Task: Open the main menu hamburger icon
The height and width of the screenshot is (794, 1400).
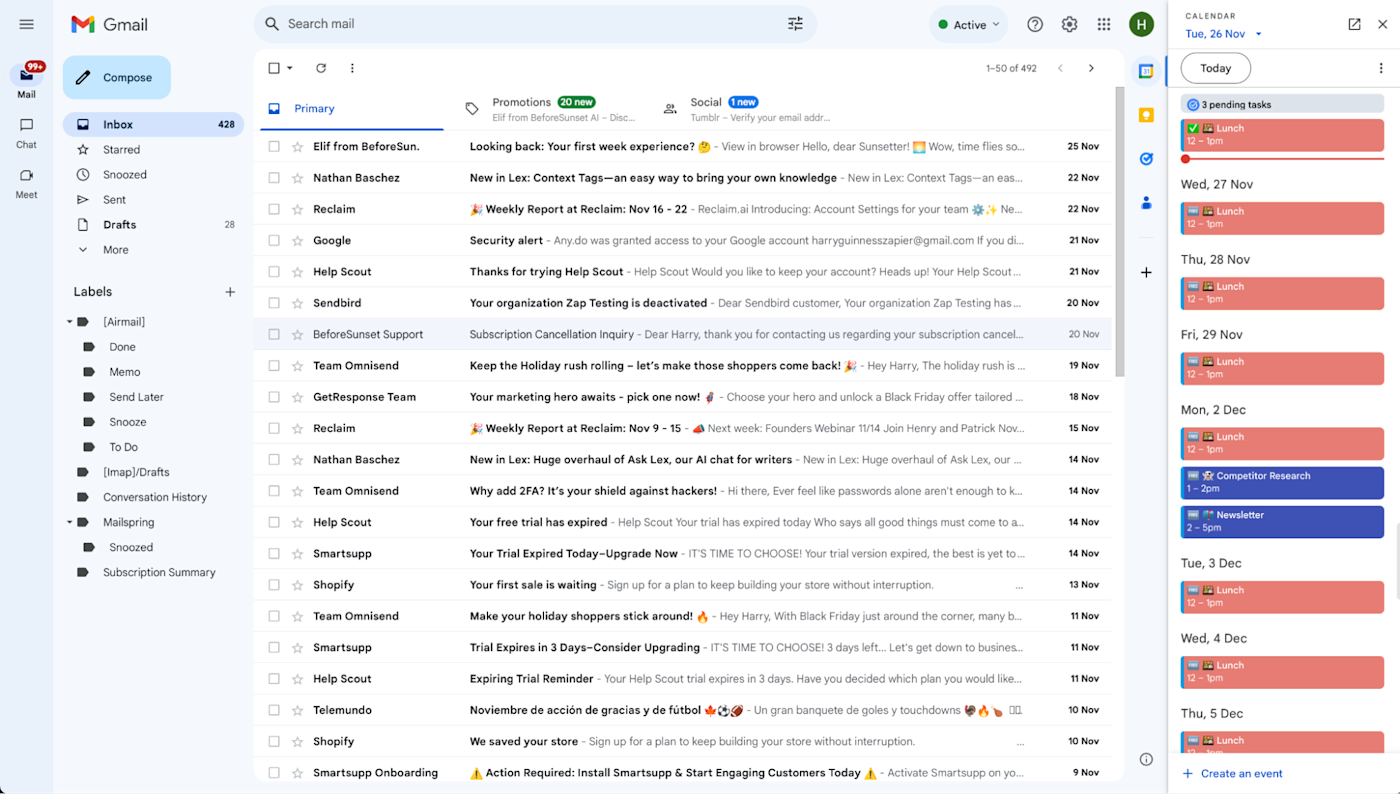Action: pos(26,24)
